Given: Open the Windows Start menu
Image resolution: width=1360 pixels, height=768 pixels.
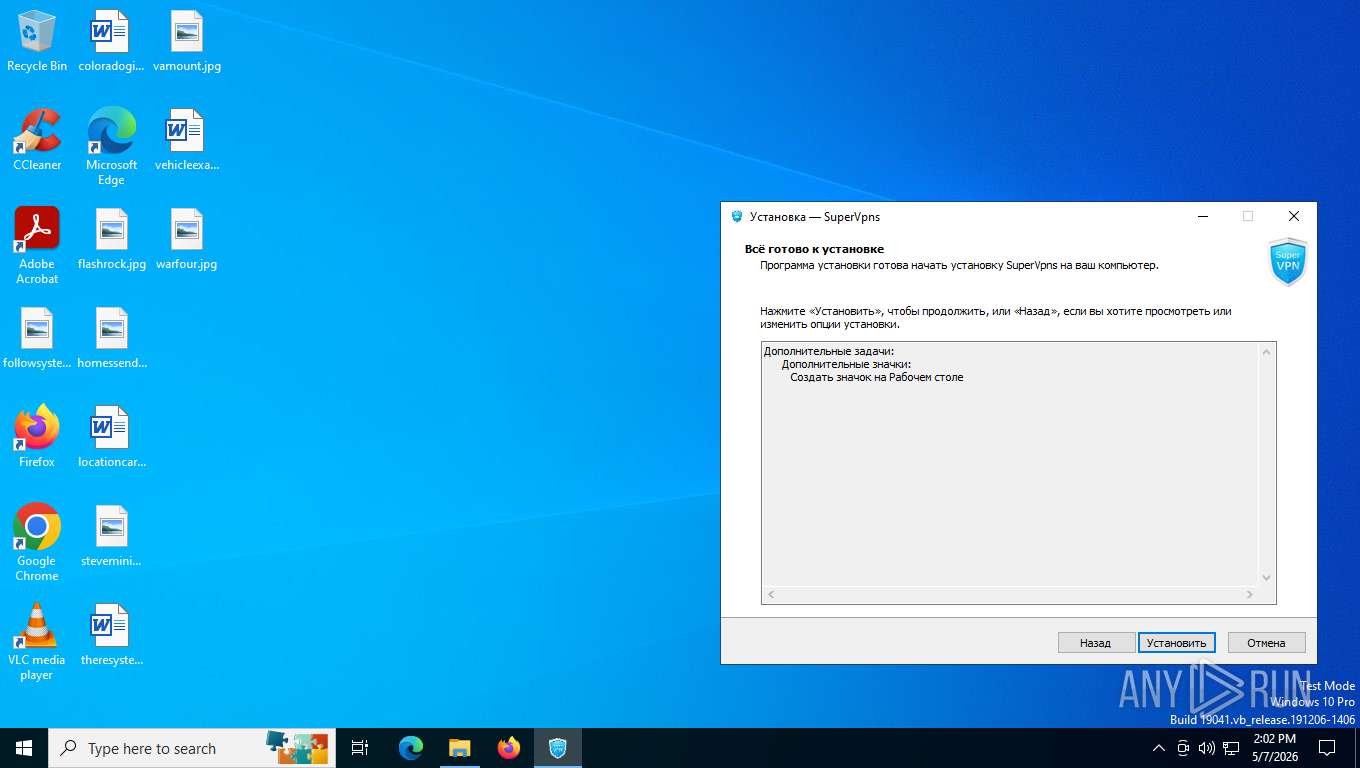Looking at the screenshot, I should click(x=24, y=748).
